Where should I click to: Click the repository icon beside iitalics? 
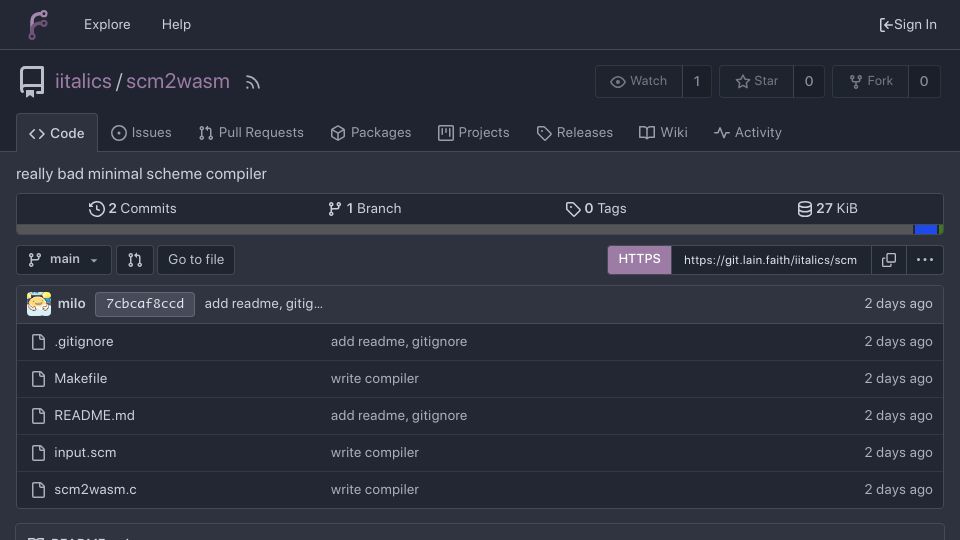coord(32,81)
